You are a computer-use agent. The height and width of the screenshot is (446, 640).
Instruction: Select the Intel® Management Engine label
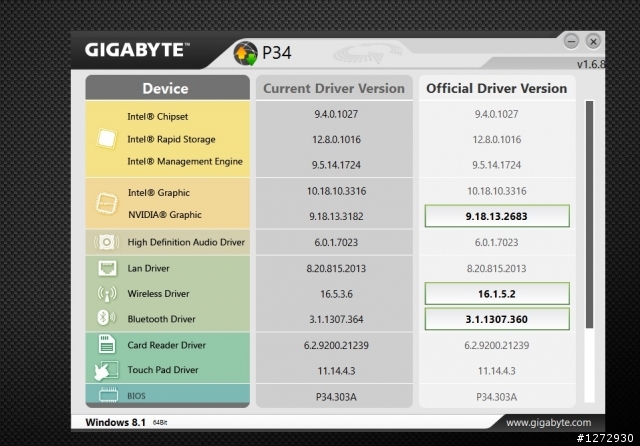185,162
